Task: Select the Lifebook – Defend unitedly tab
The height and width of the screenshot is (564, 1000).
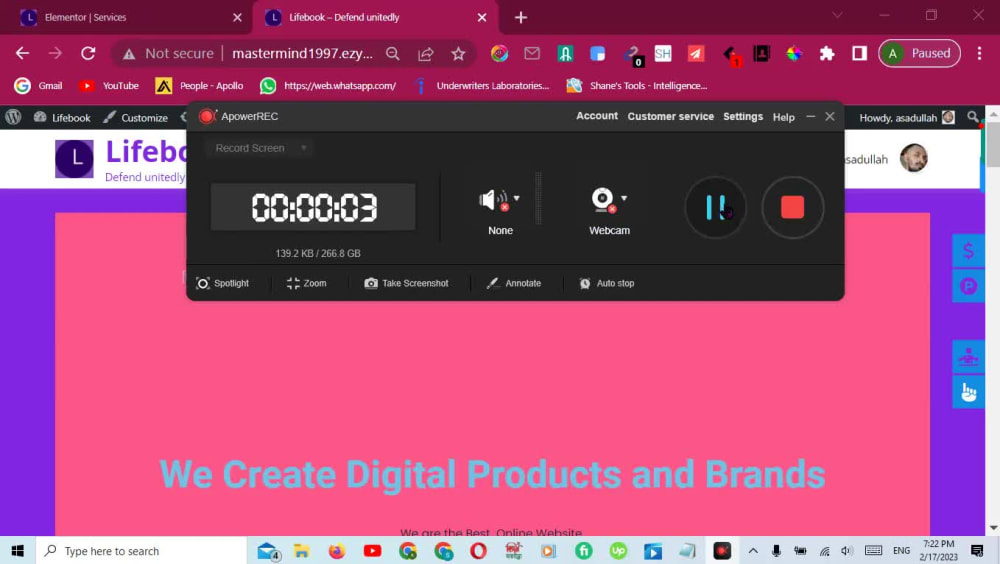Action: 376,17
